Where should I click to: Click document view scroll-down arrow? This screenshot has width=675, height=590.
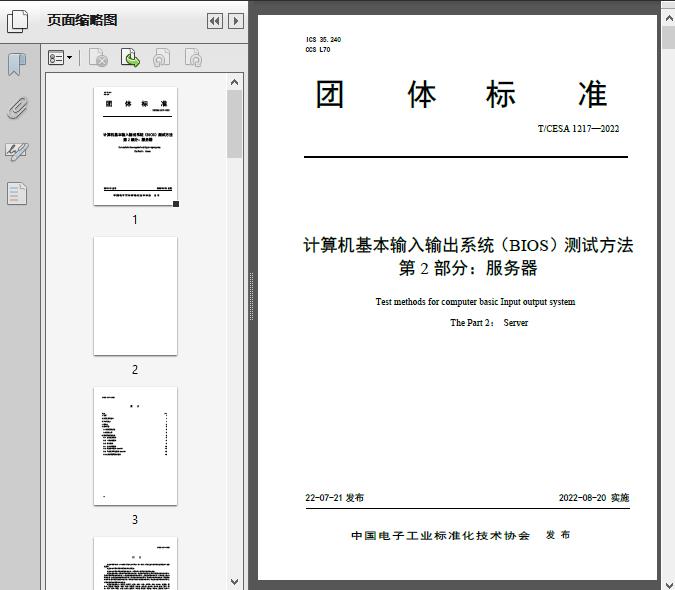point(669,585)
